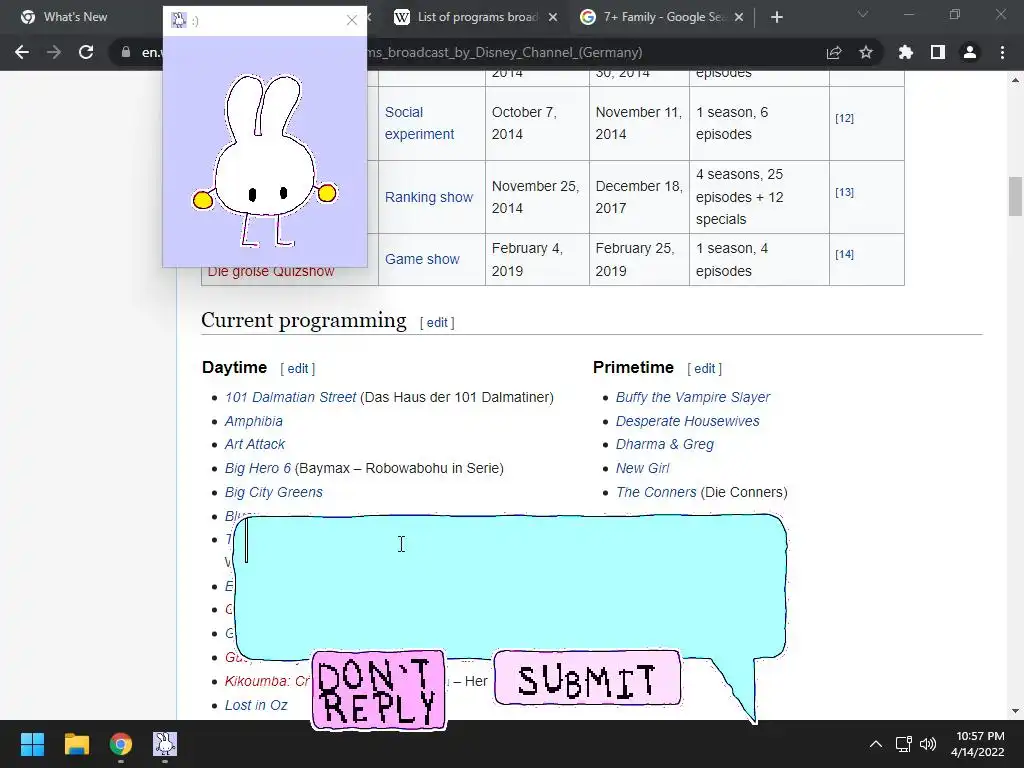Reload the current page
Image resolution: width=1024 pixels, height=768 pixels.
click(86, 52)
